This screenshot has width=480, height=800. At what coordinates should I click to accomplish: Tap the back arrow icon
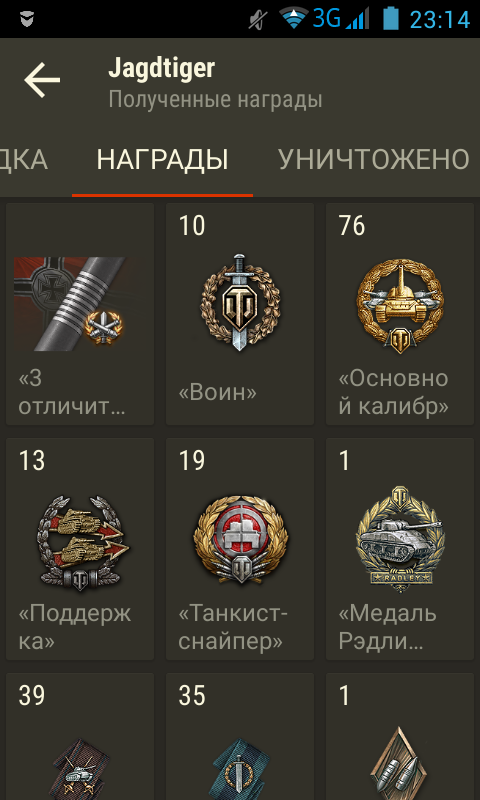[x=42, y=80]
